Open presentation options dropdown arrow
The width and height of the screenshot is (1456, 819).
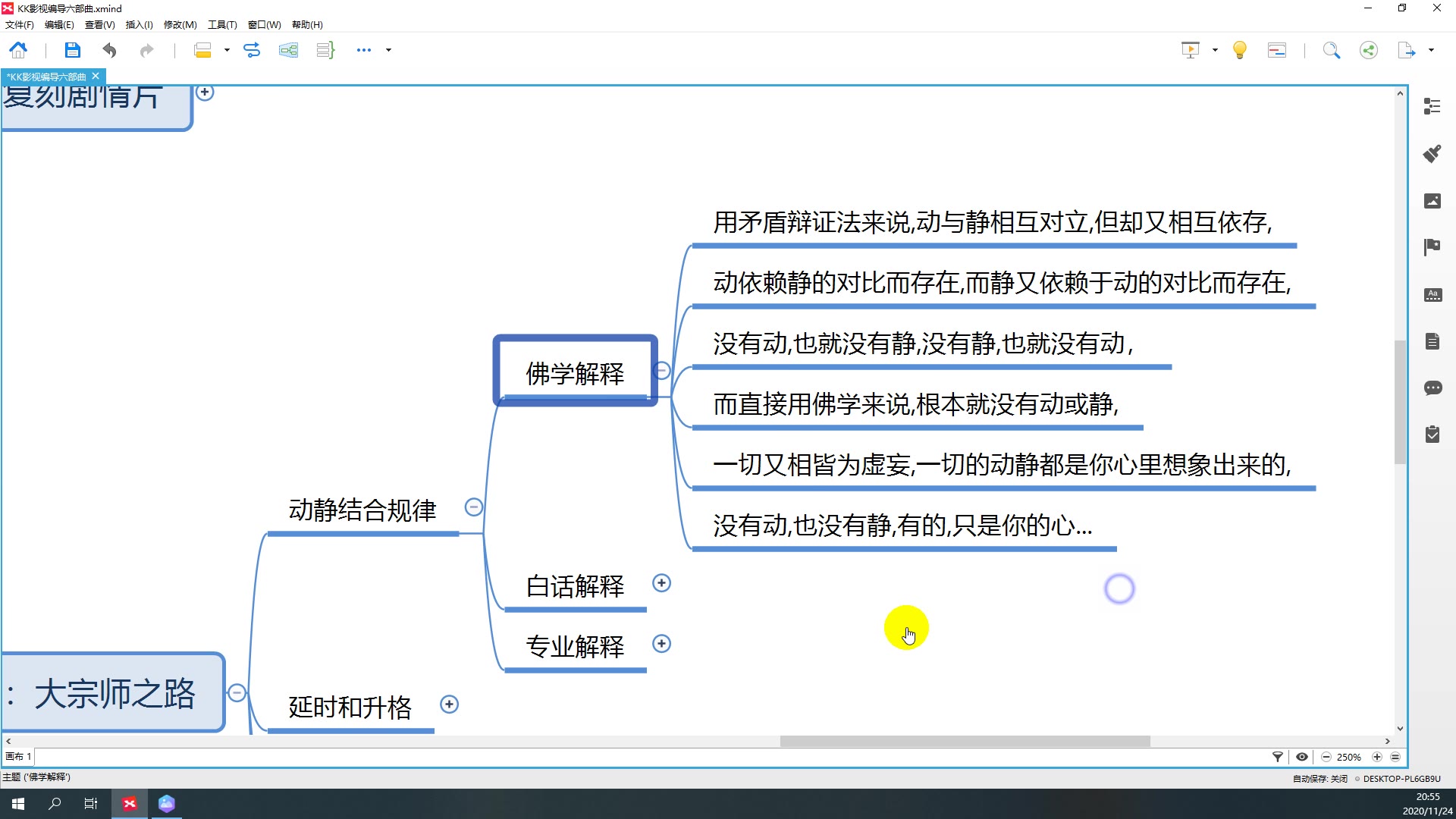(x=1215, y=50)
